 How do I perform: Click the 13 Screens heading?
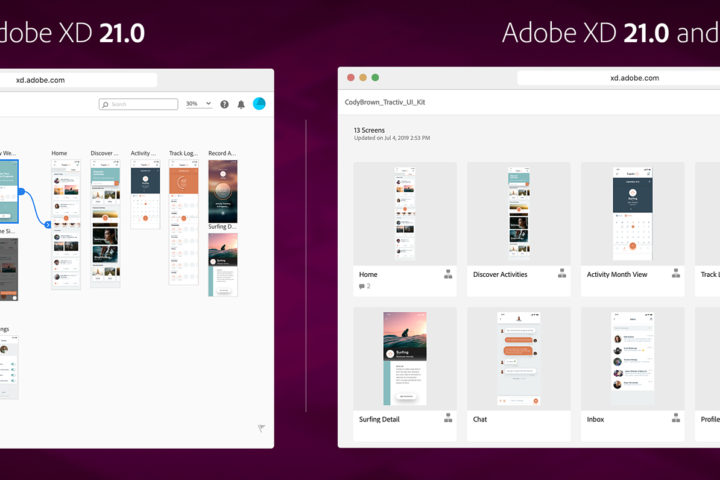click(369, 130)
